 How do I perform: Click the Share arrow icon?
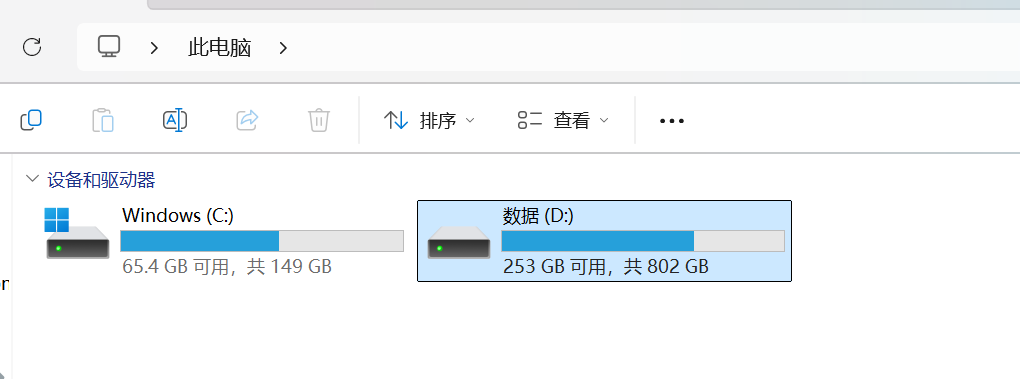pos(247,120)
